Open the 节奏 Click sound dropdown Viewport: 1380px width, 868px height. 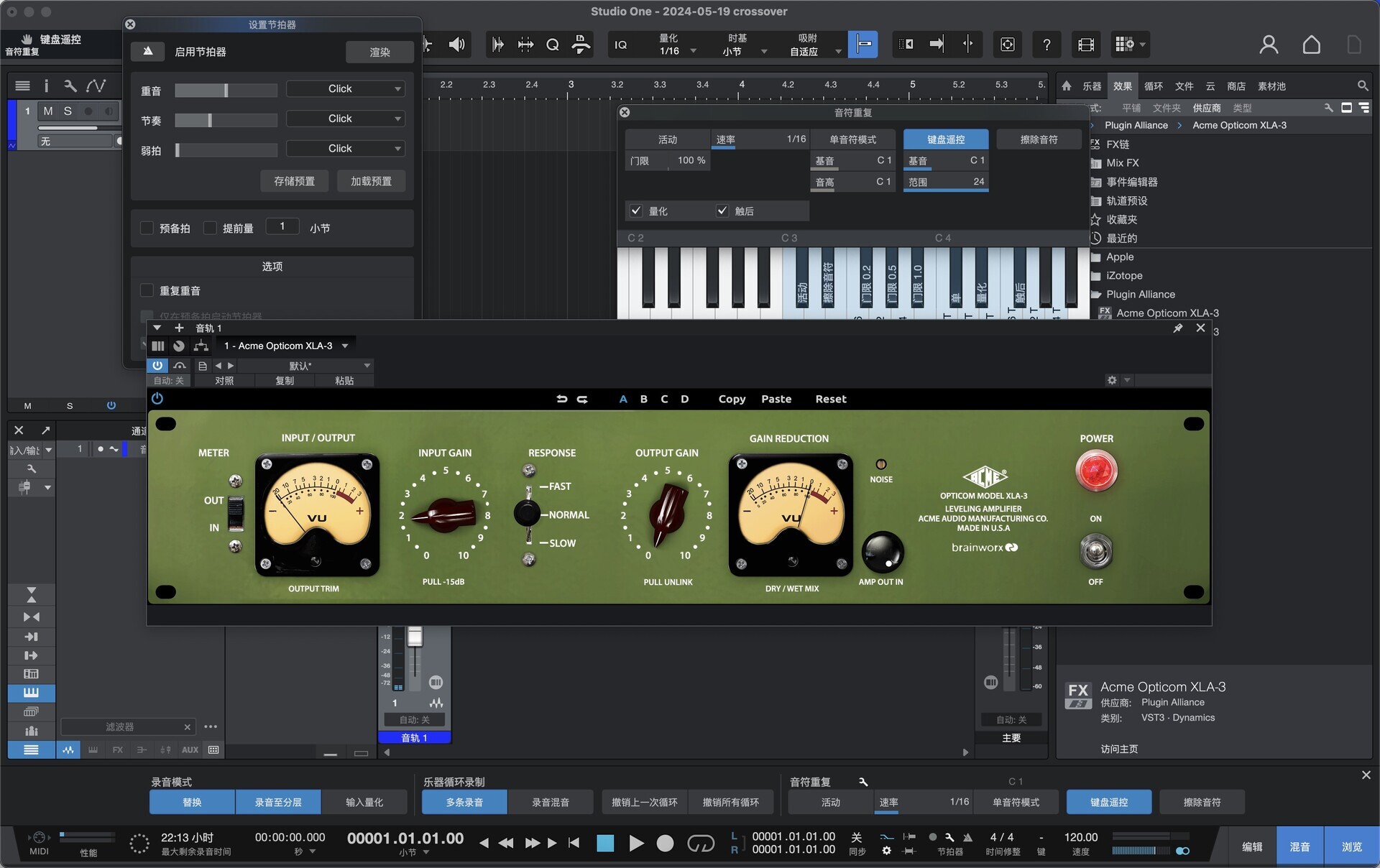click(346, 119)
